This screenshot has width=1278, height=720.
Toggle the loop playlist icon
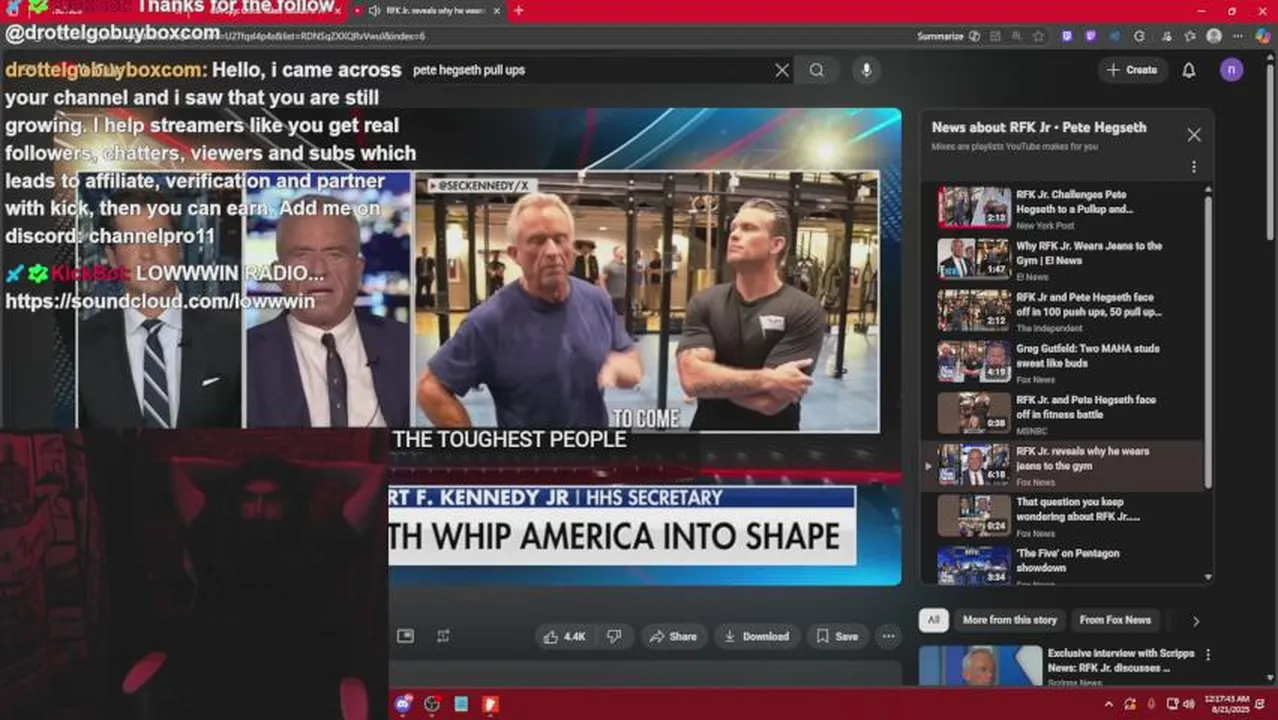coord(444,636)
